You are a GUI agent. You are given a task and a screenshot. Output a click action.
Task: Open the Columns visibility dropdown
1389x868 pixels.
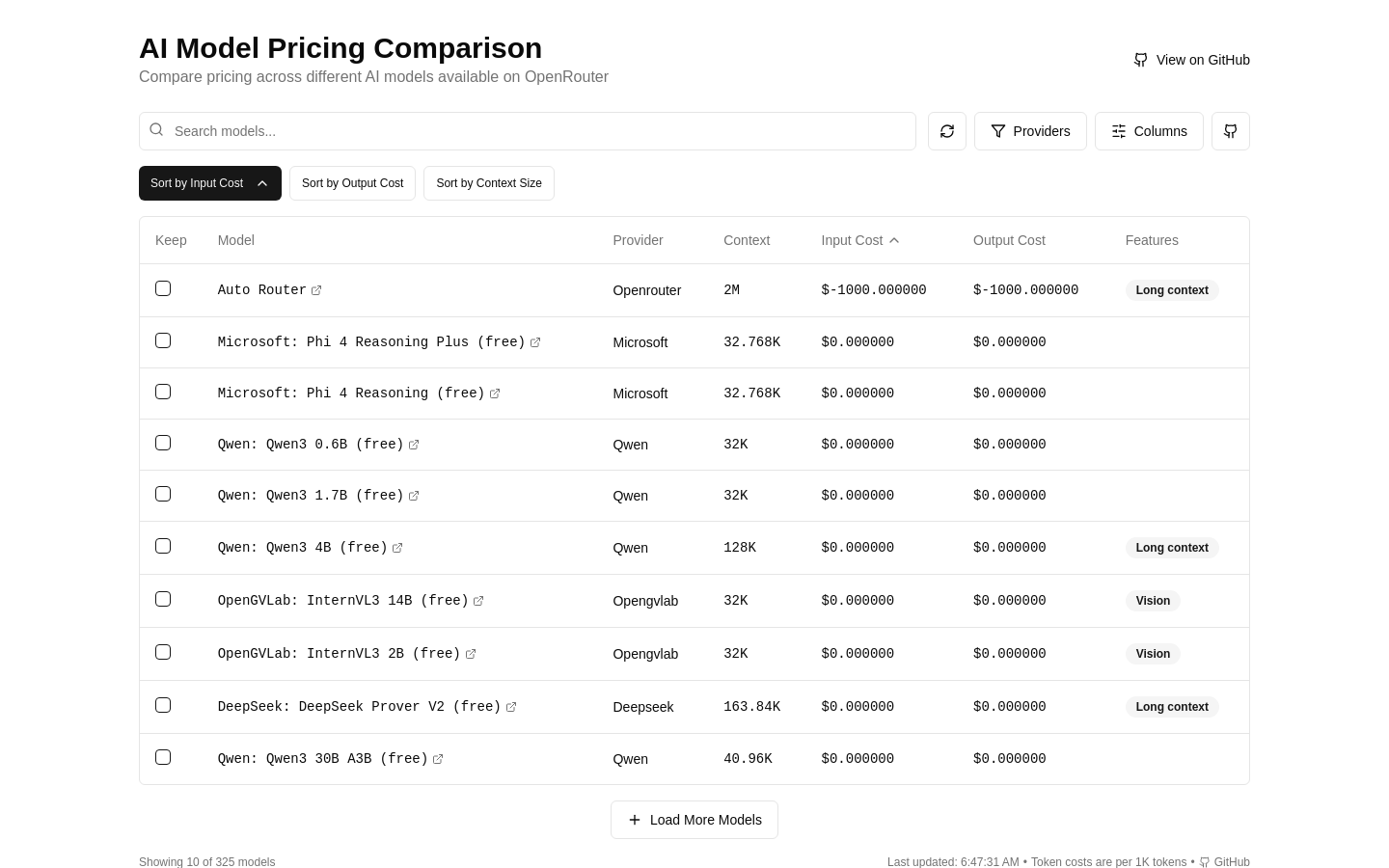pyautogui.click(x=1149, y=131)
